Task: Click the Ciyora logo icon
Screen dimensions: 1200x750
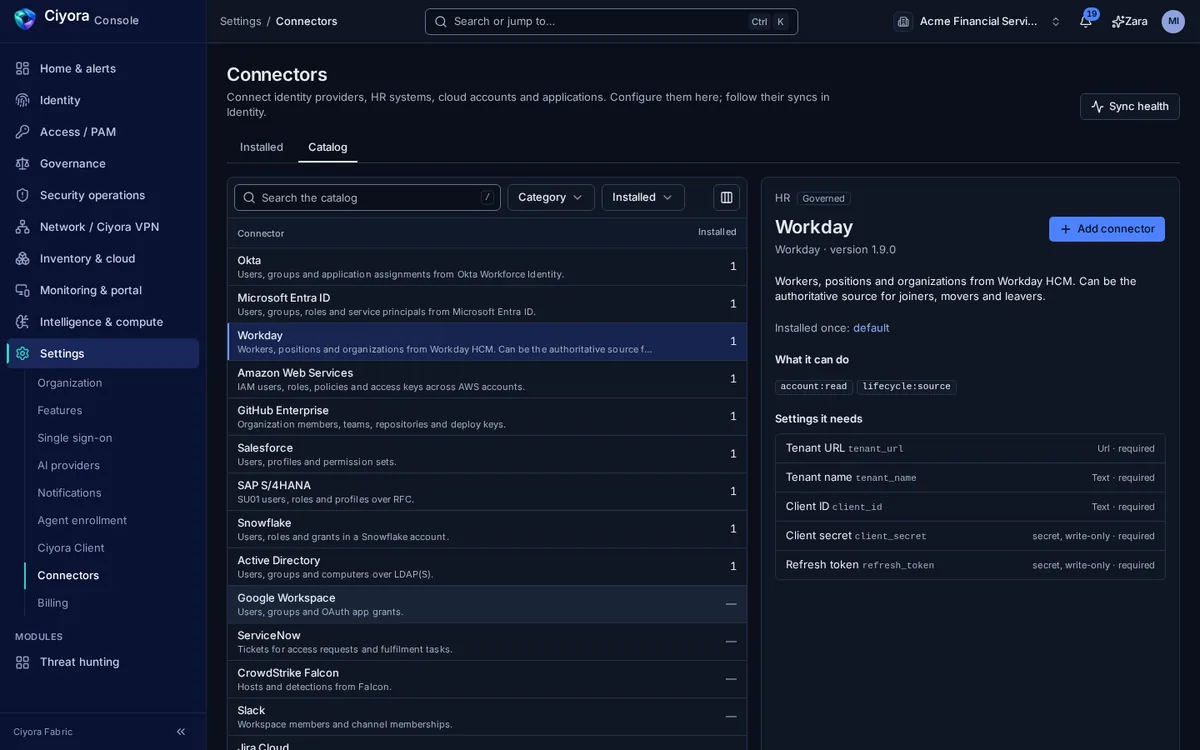Action: pyautogui.click(x=25, y=19)
